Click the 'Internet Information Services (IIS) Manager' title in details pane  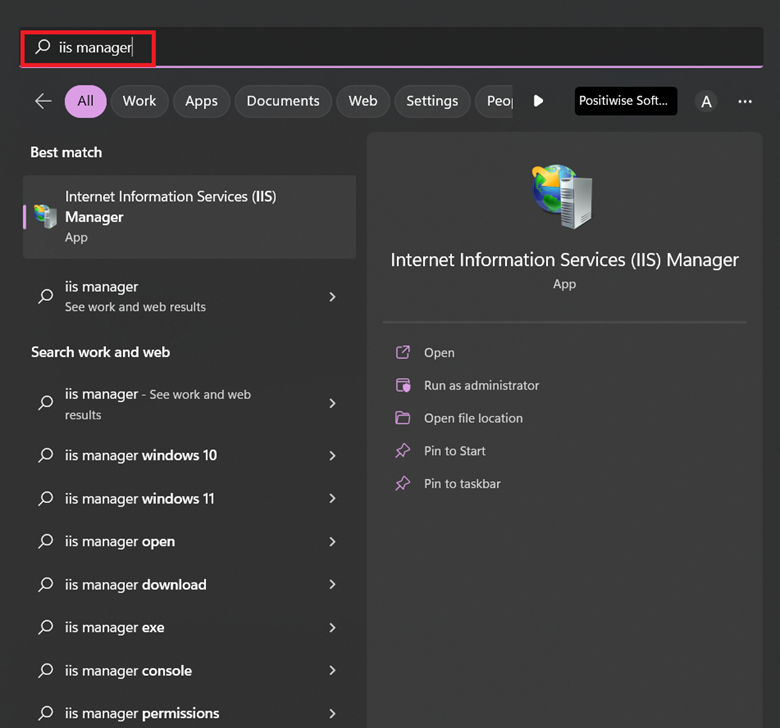[x=565, y=260]
